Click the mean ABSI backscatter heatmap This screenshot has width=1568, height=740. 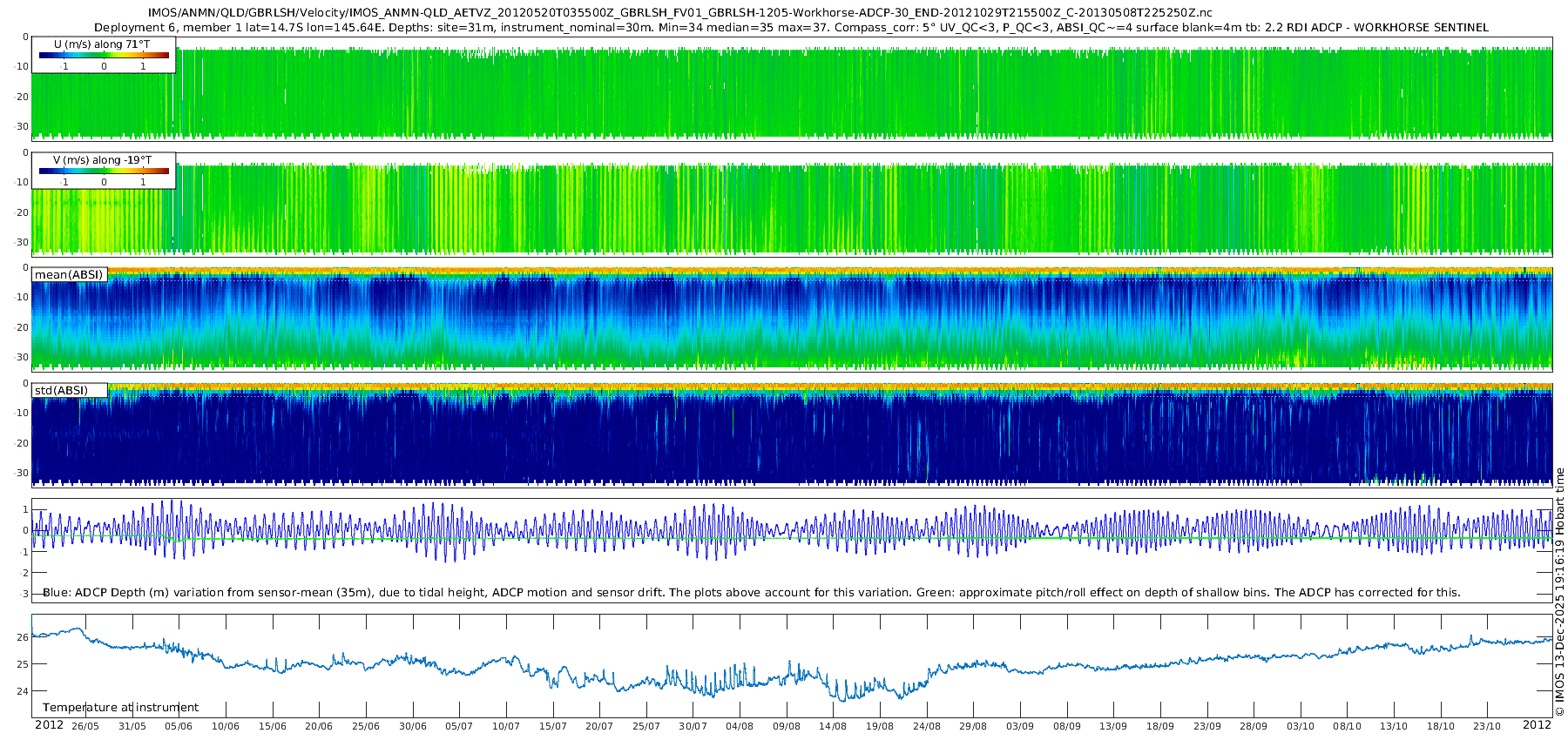click(792, 319)
